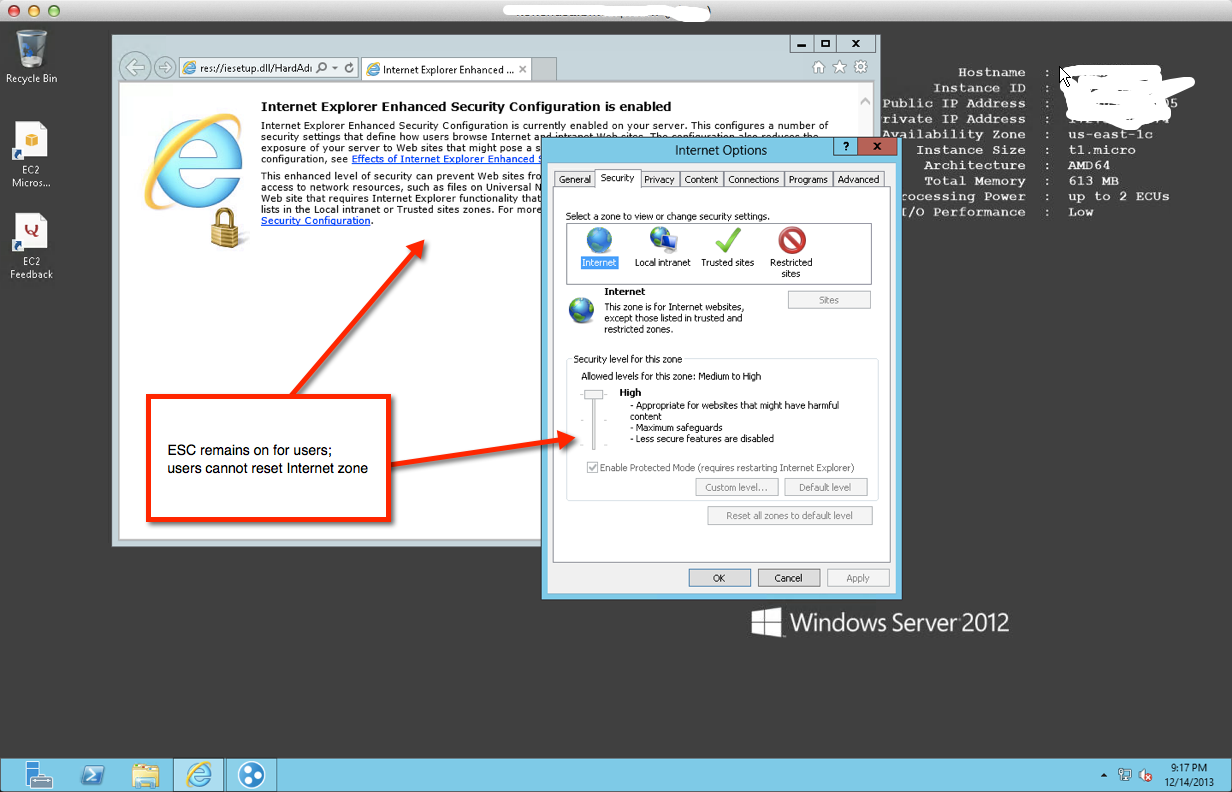Click the IE Back navigation arrow

[x=134, y=67]
